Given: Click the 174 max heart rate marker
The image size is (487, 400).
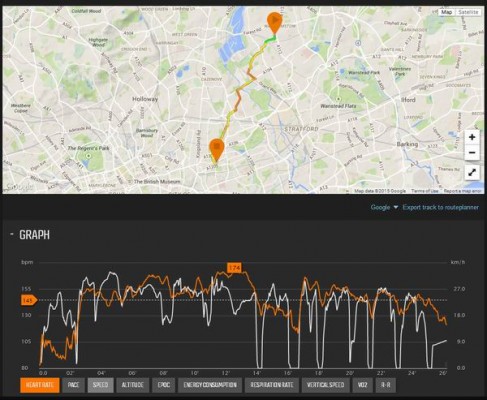Looking at the screenshot, I should (234, 268).
